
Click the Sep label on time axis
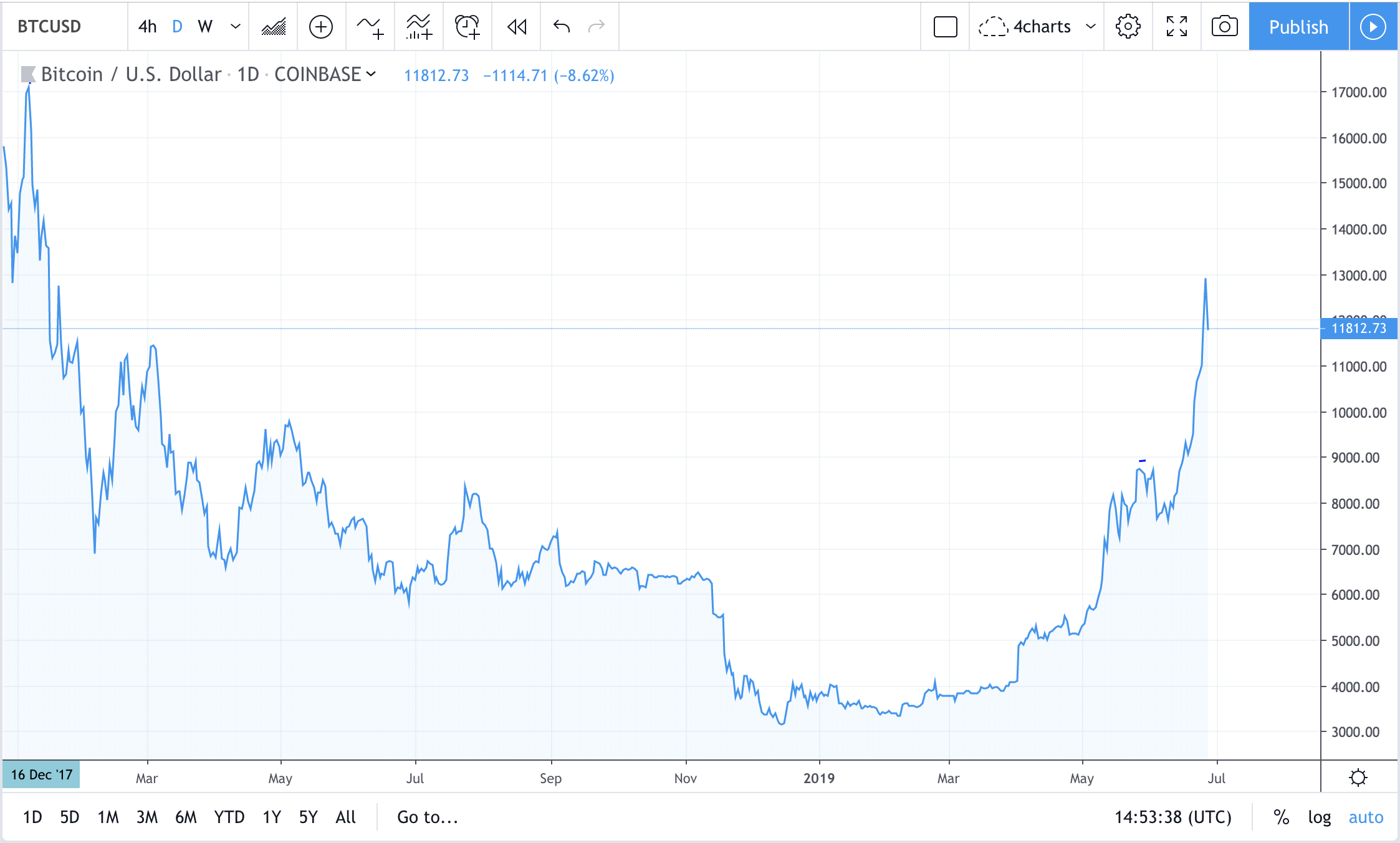coord(550,778)
